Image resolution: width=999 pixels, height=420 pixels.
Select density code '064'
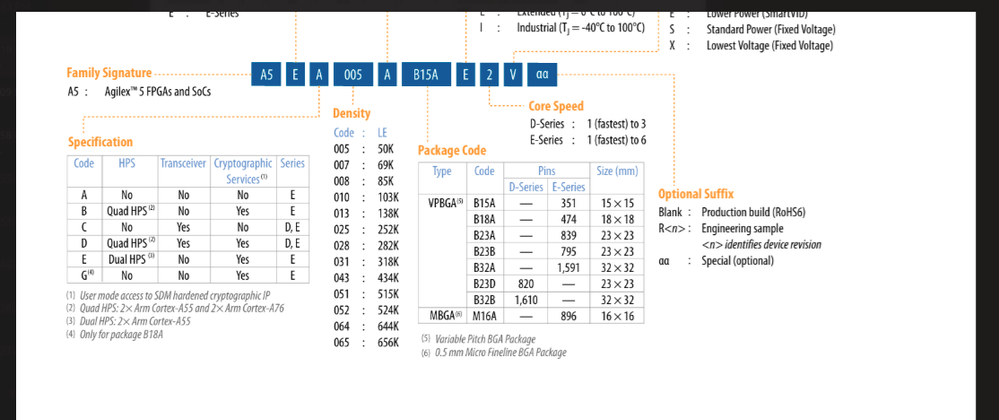[x=343, y=326]
